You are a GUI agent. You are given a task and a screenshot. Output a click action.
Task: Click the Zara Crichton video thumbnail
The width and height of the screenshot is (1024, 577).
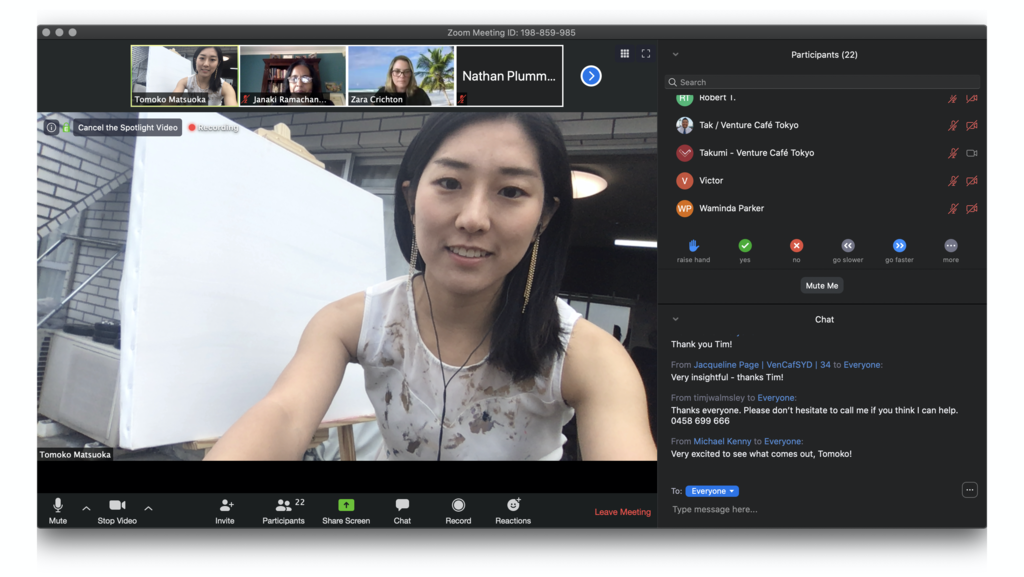[x=401, y=75]
